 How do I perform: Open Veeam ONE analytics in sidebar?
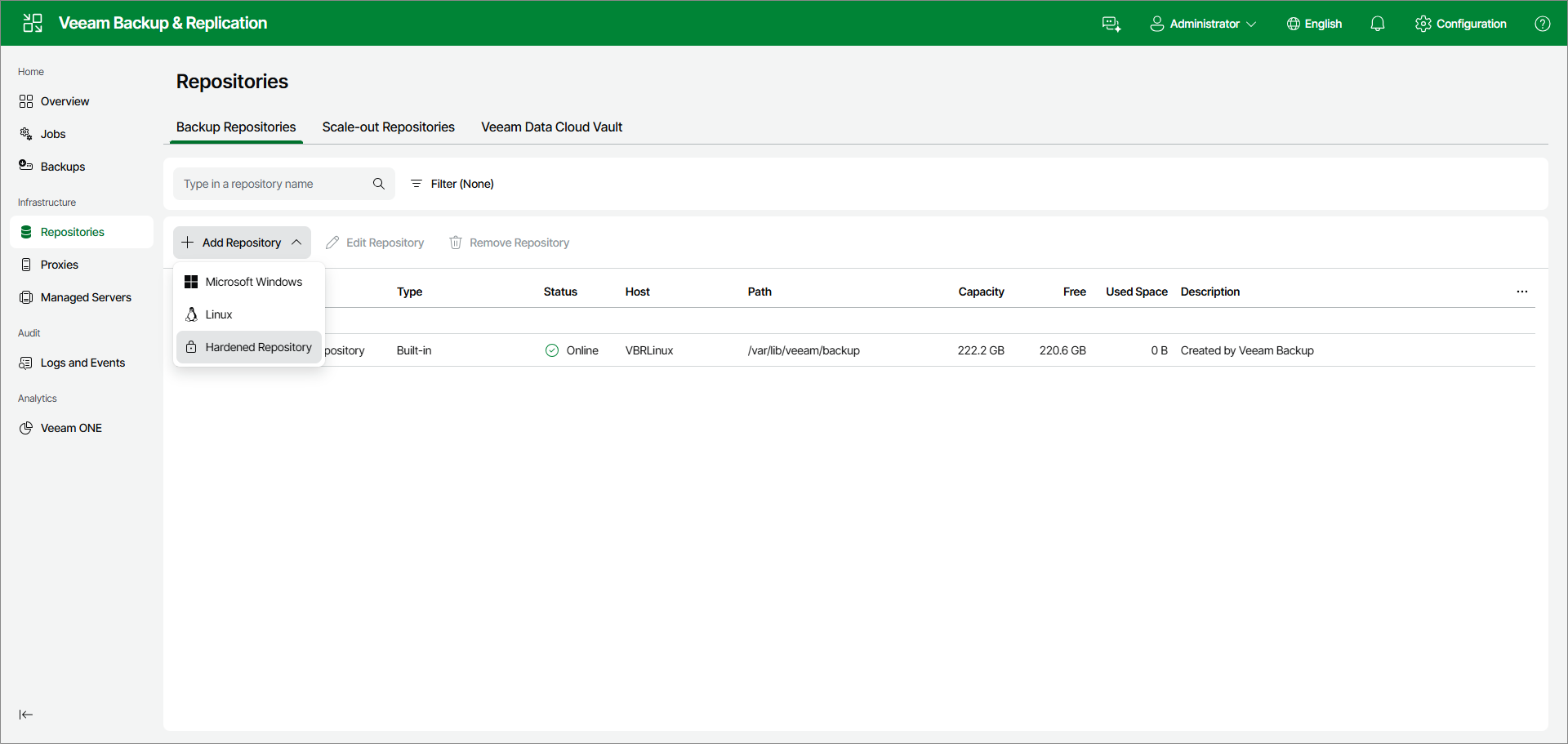coord(82,428)
